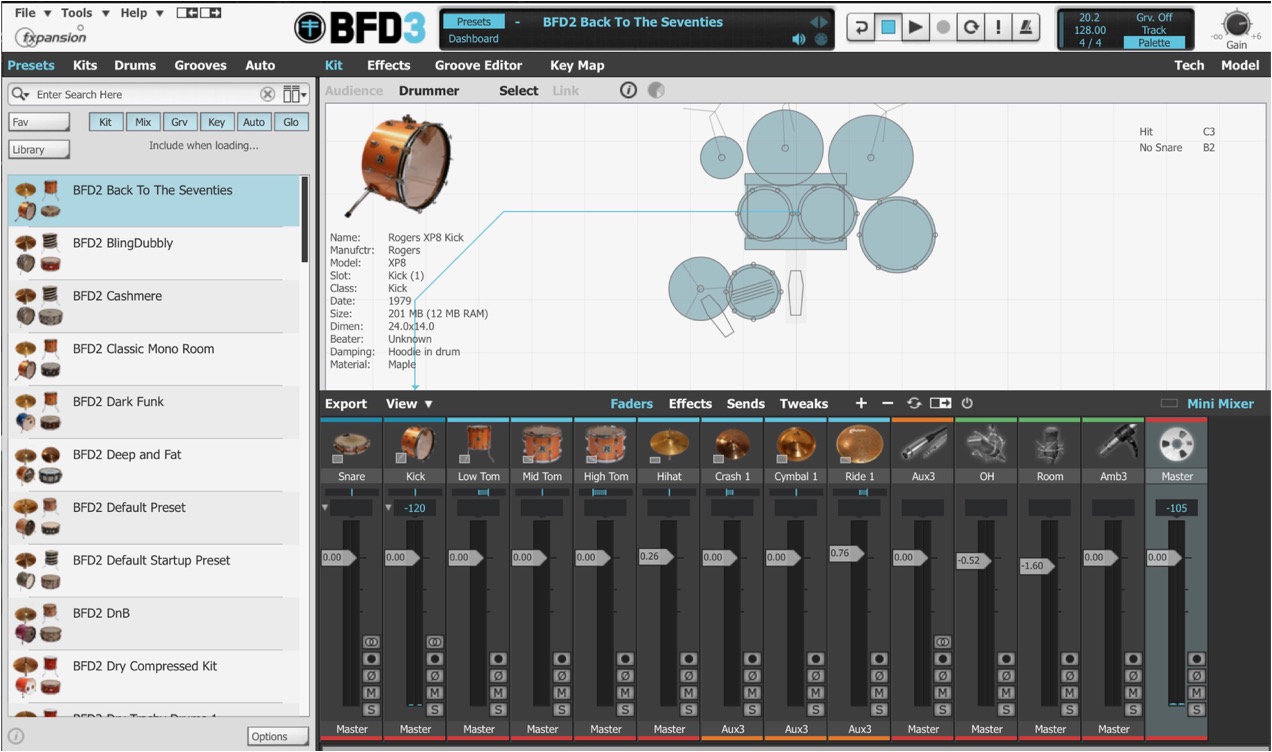Select the Hihat channel icon

pyautogui.click(x=669, y=444)
